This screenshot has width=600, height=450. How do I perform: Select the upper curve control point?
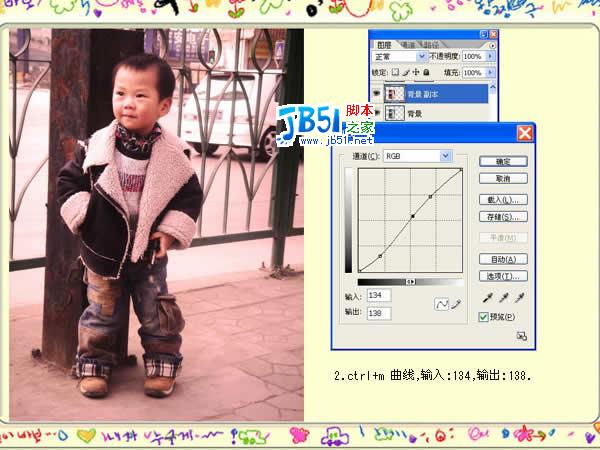tap(430, 196)
